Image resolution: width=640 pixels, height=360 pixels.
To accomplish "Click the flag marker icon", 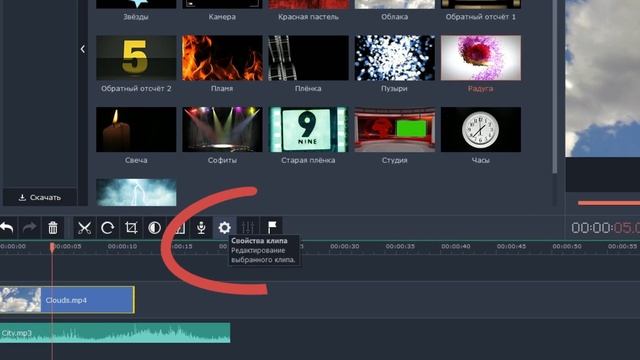I will 271,227.
